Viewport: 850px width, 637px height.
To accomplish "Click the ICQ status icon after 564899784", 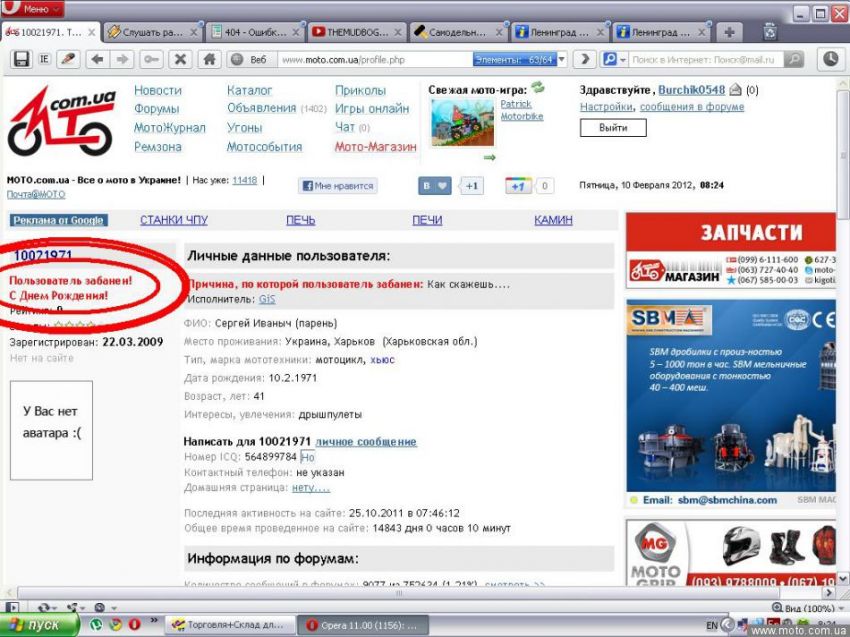I will click(x=307, y=457).
